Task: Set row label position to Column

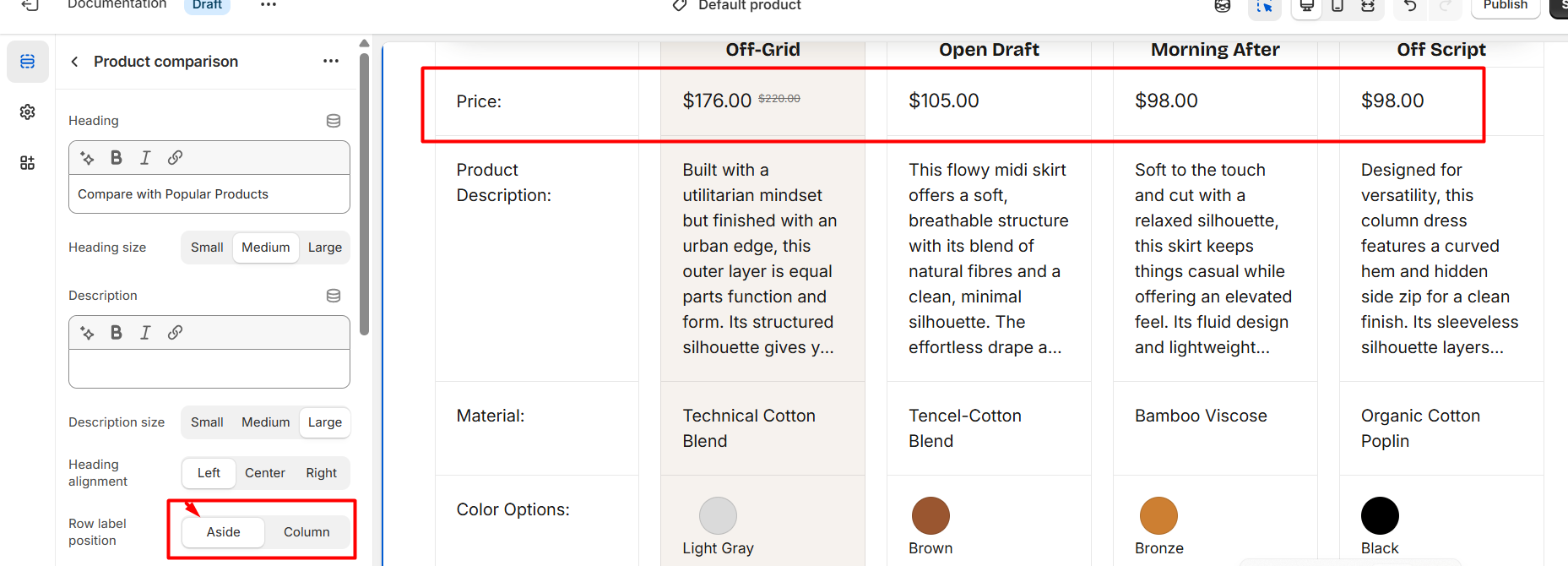Action: [307, 532]
